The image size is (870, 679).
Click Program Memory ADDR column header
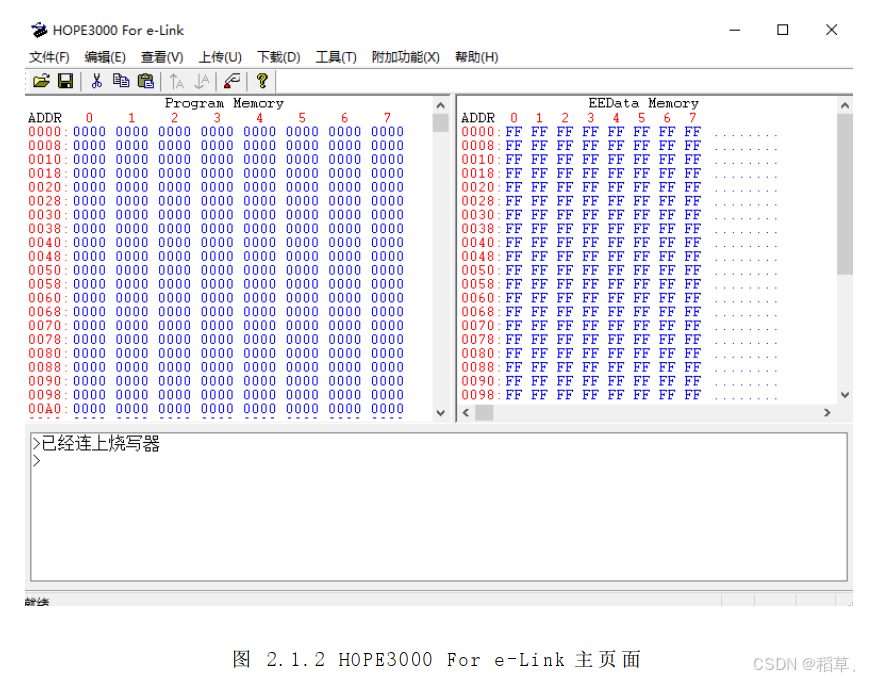(45, 118)
